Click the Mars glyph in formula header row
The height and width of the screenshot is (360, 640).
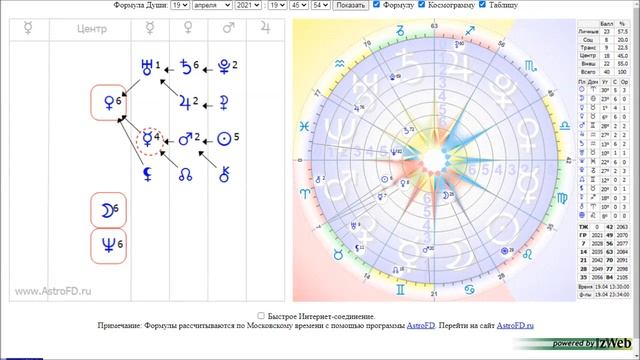229,28
